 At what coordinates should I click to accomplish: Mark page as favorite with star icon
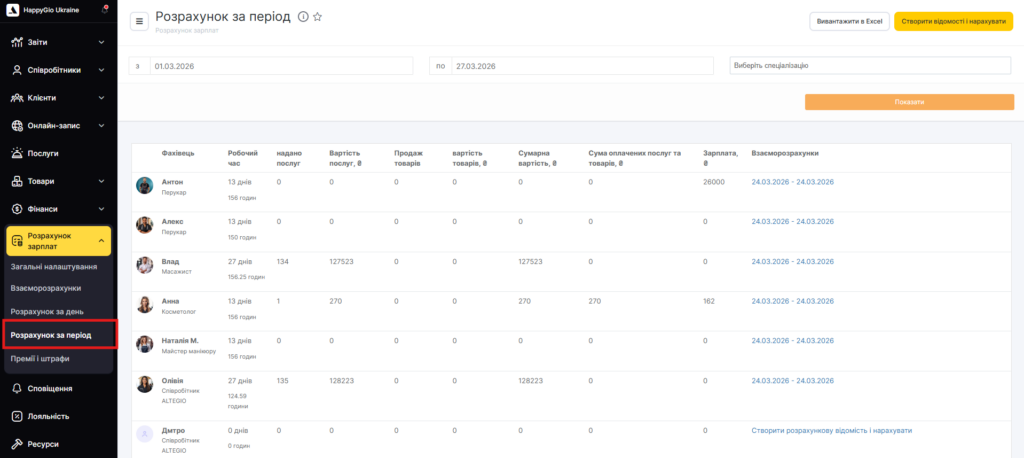click(318, 17)
